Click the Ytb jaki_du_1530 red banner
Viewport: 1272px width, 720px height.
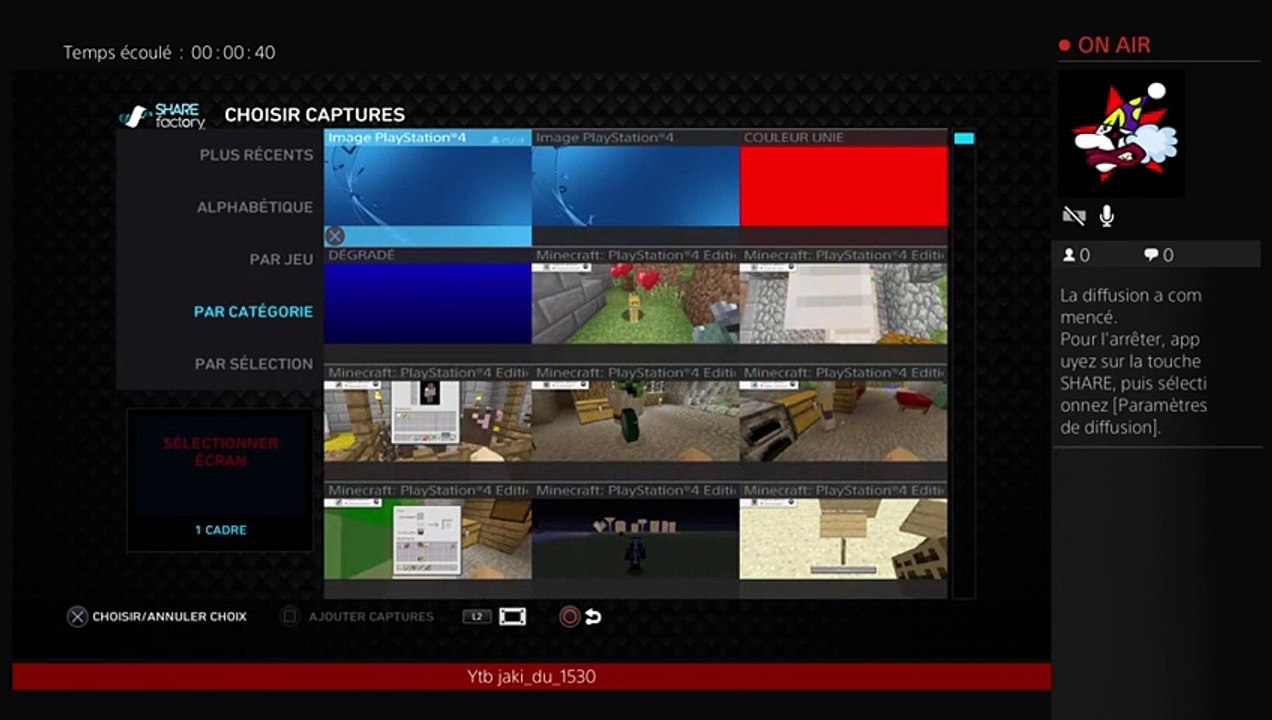click(x=532, y=677)
